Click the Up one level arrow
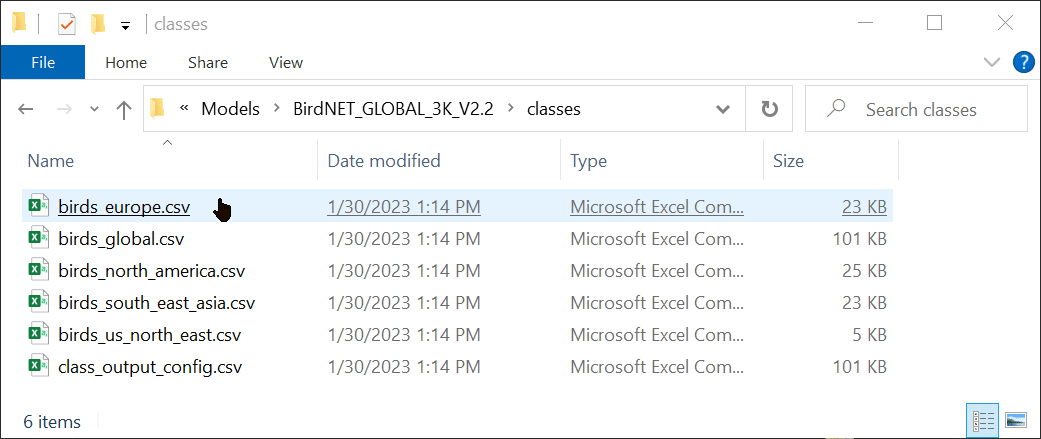1041x439 pixels. click(123, 109)
